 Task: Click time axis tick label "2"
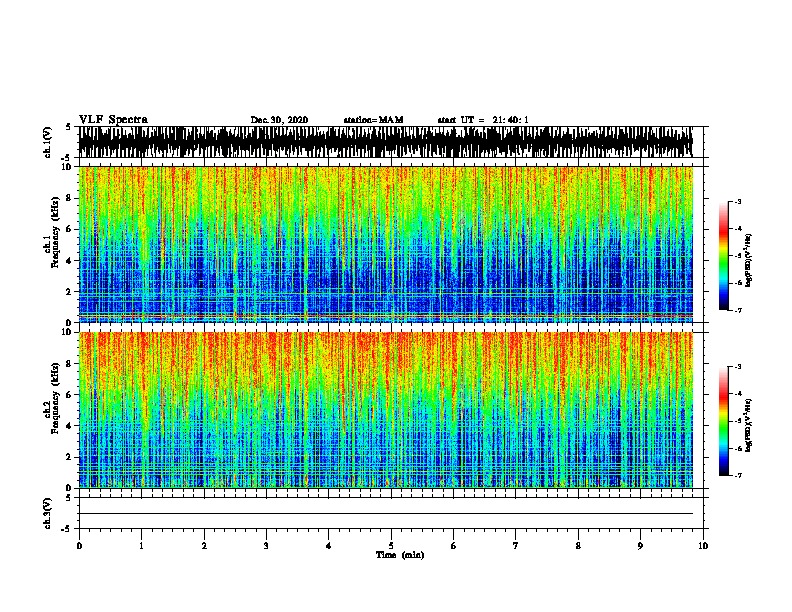click(x=204, y=546)
